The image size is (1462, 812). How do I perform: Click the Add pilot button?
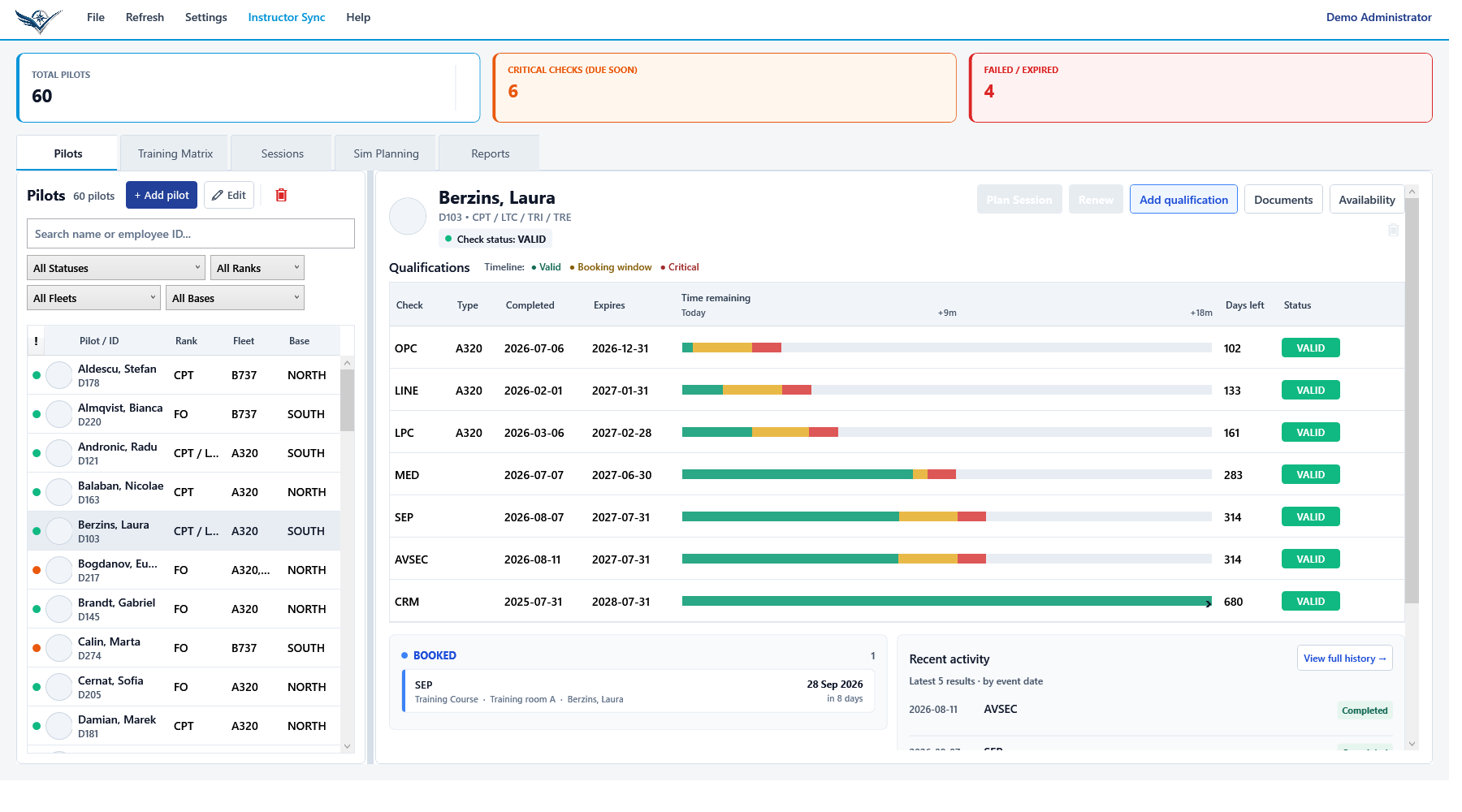click(162, 195)
